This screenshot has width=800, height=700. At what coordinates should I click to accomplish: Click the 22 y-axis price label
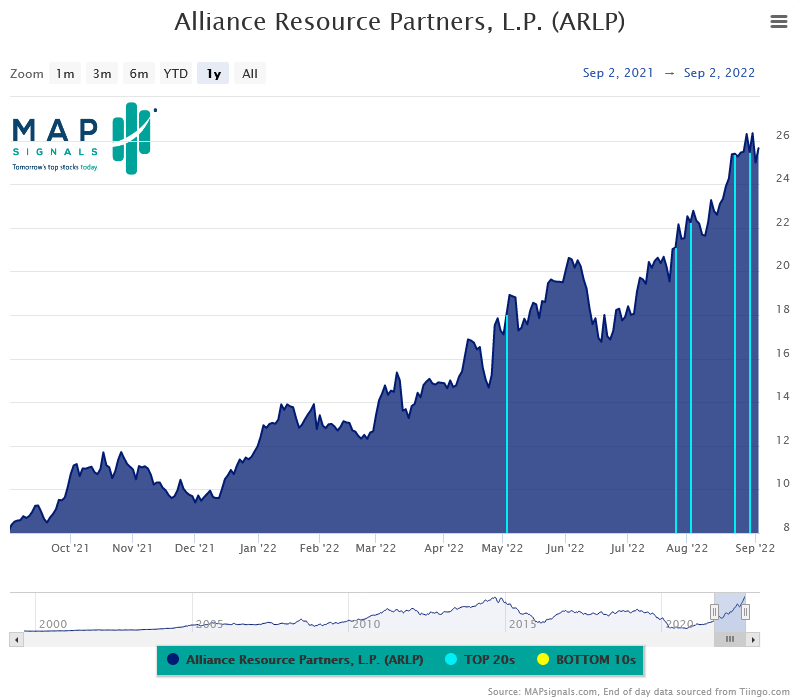[783, 222]
